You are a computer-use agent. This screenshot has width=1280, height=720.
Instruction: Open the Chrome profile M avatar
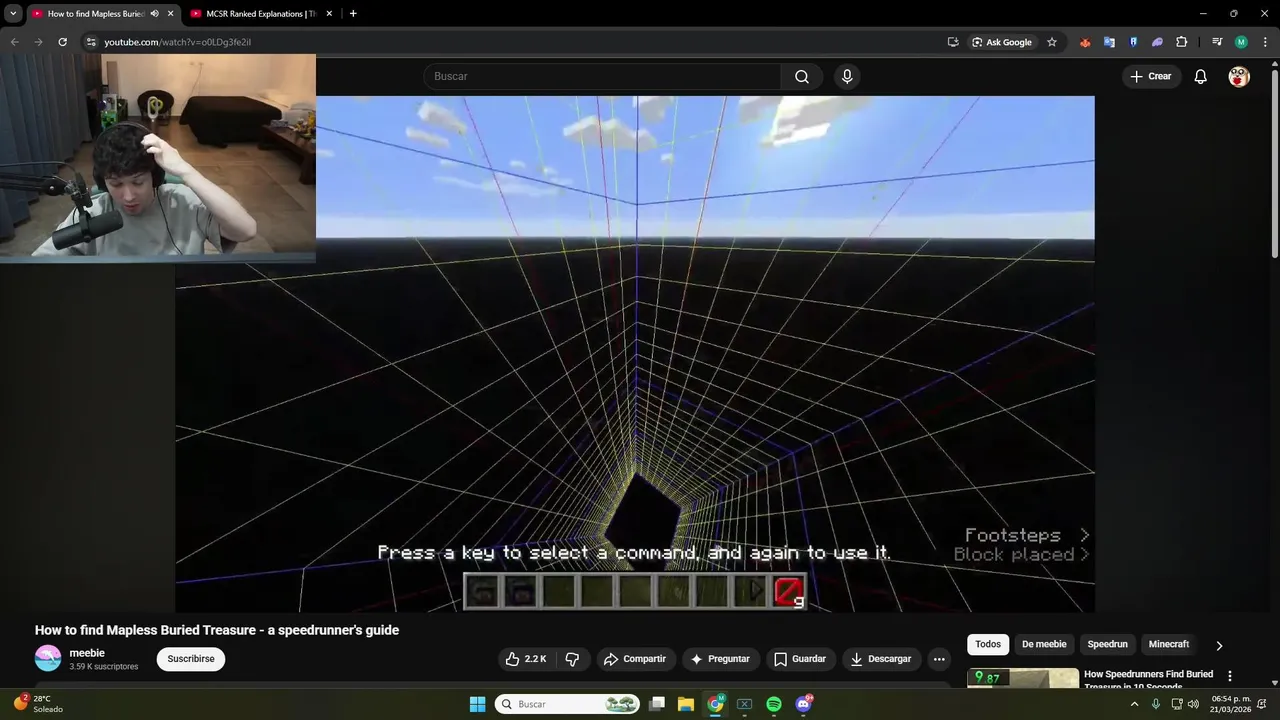click(x=1241, y=42)
